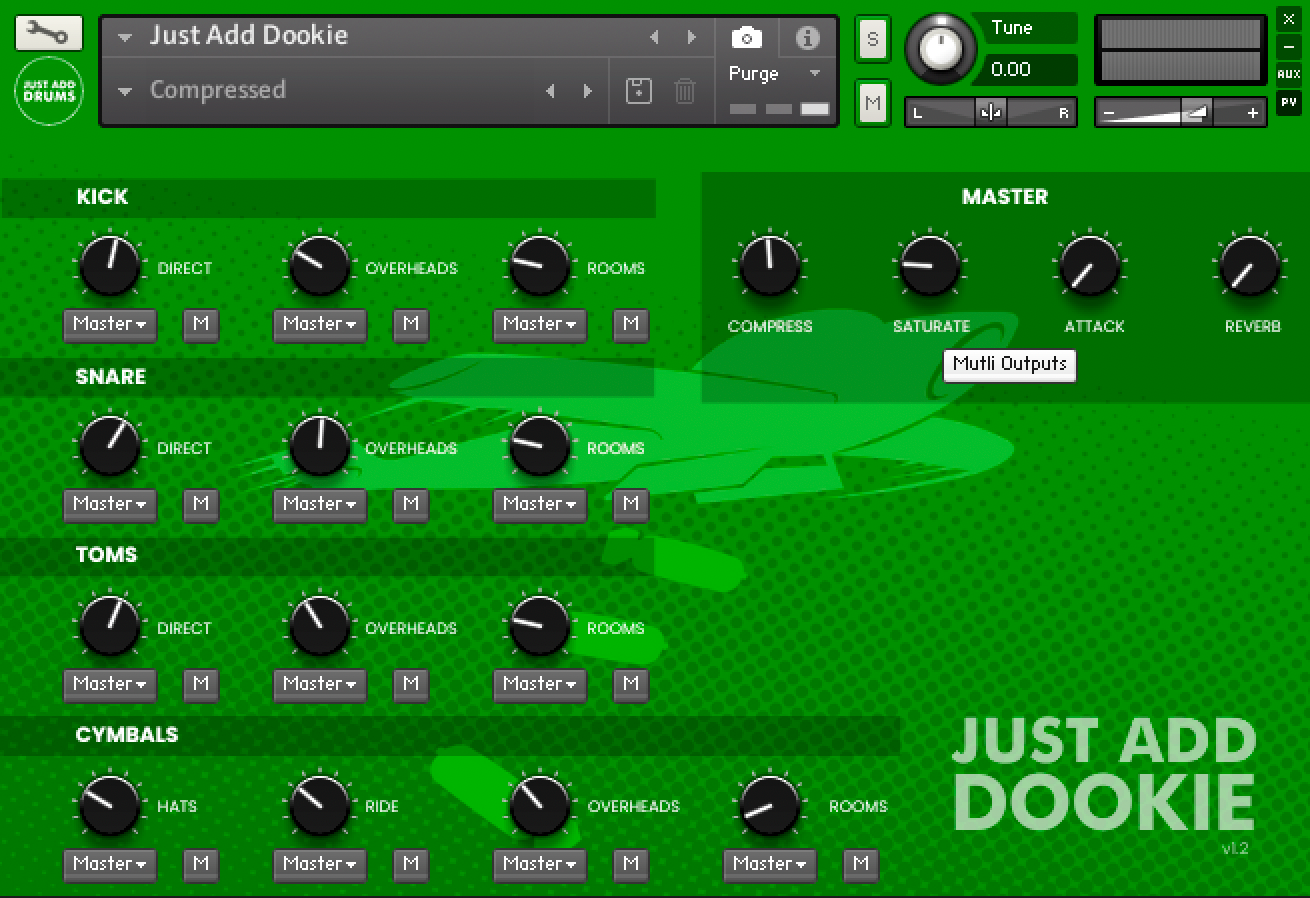Mute the Toms Direct channel
This screenshot has width=1310, height=898.
pos(201,684)
